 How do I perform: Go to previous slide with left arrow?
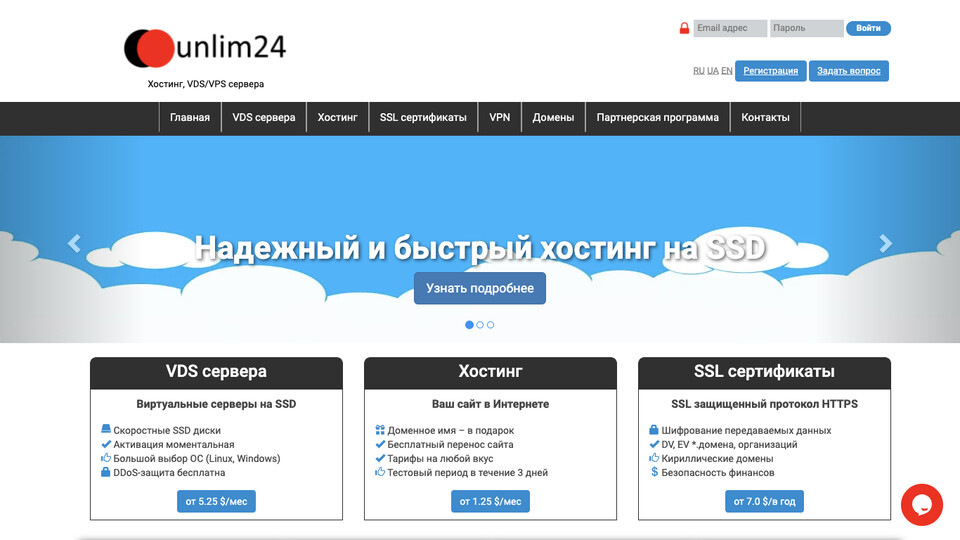point(74,243)
